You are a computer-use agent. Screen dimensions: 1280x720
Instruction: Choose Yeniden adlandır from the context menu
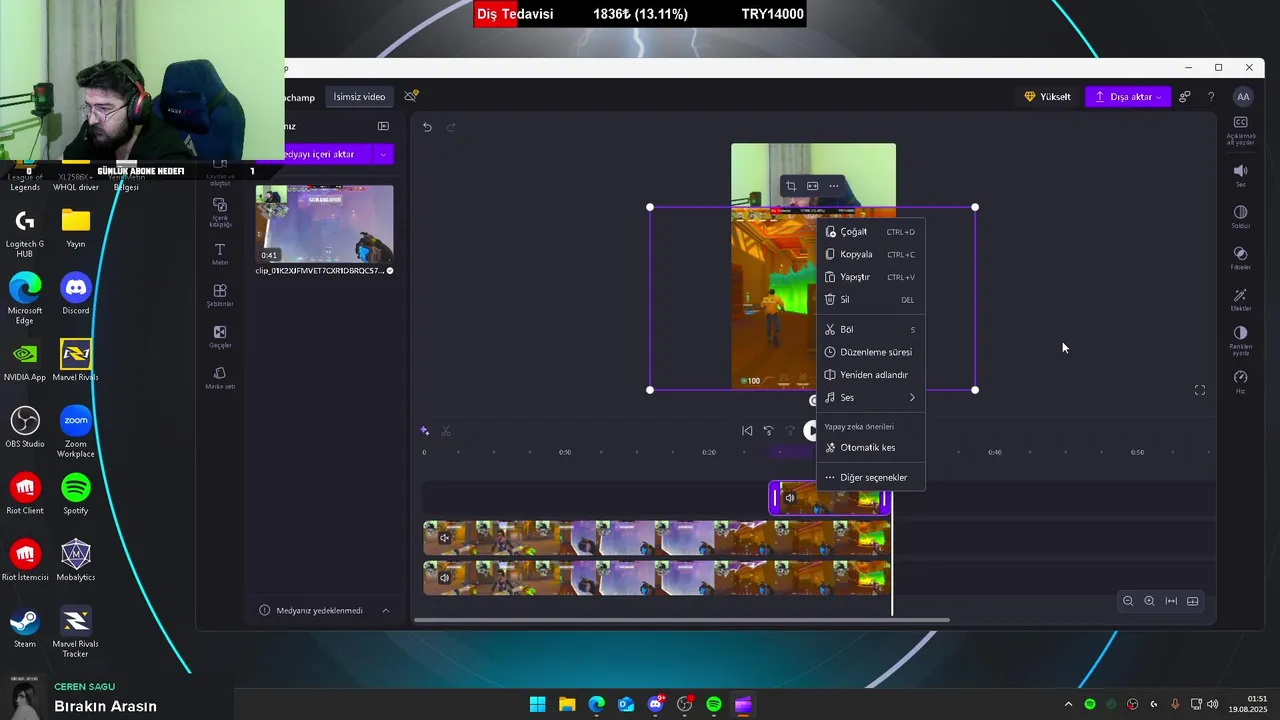(x=870, y=375)
